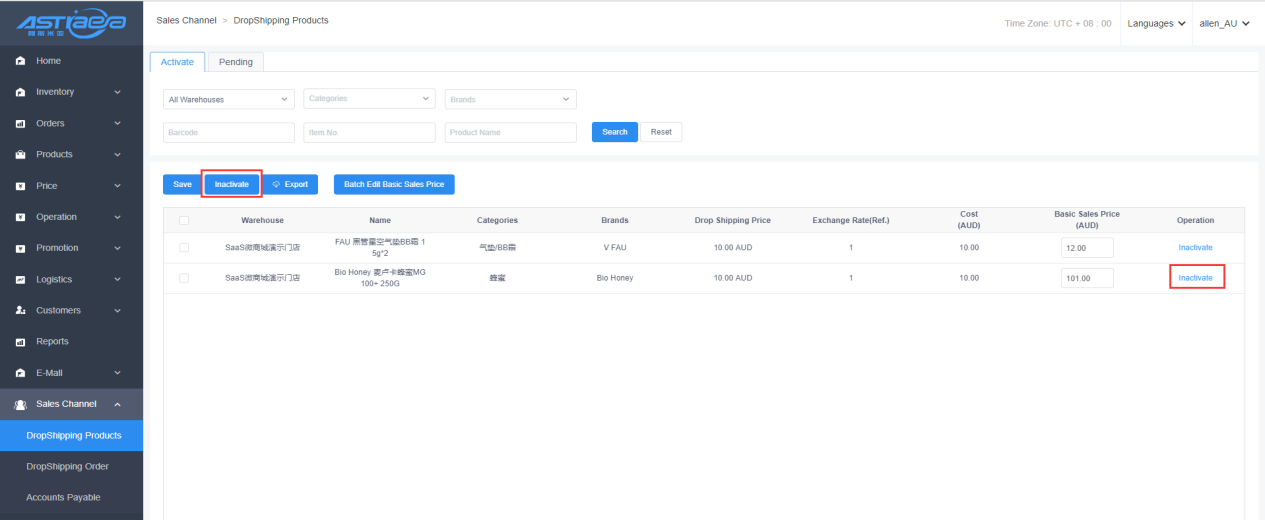
Task: Click the Barcode input field
Action: pos(229,132)
